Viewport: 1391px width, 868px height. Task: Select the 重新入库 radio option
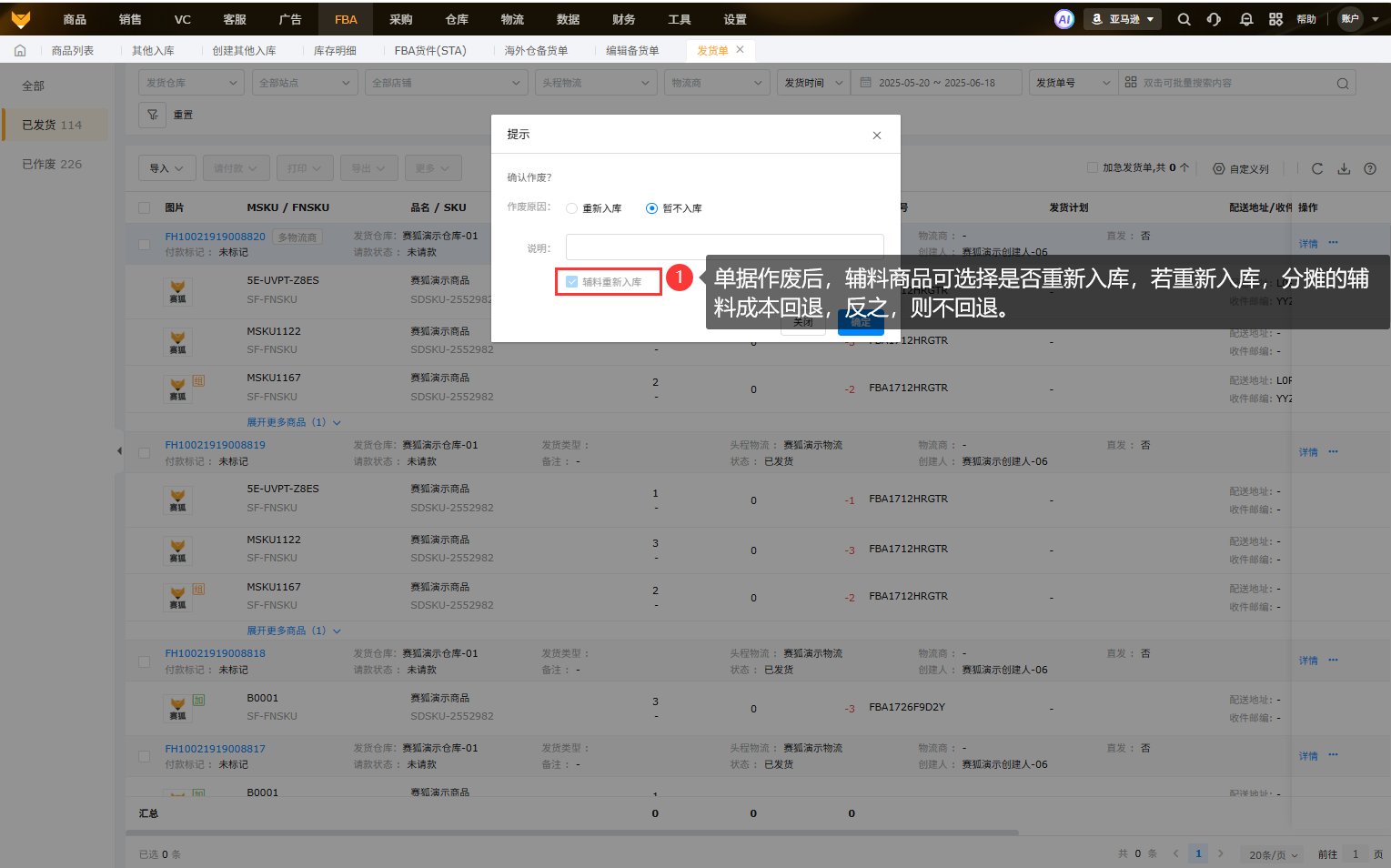click(571, 208)
